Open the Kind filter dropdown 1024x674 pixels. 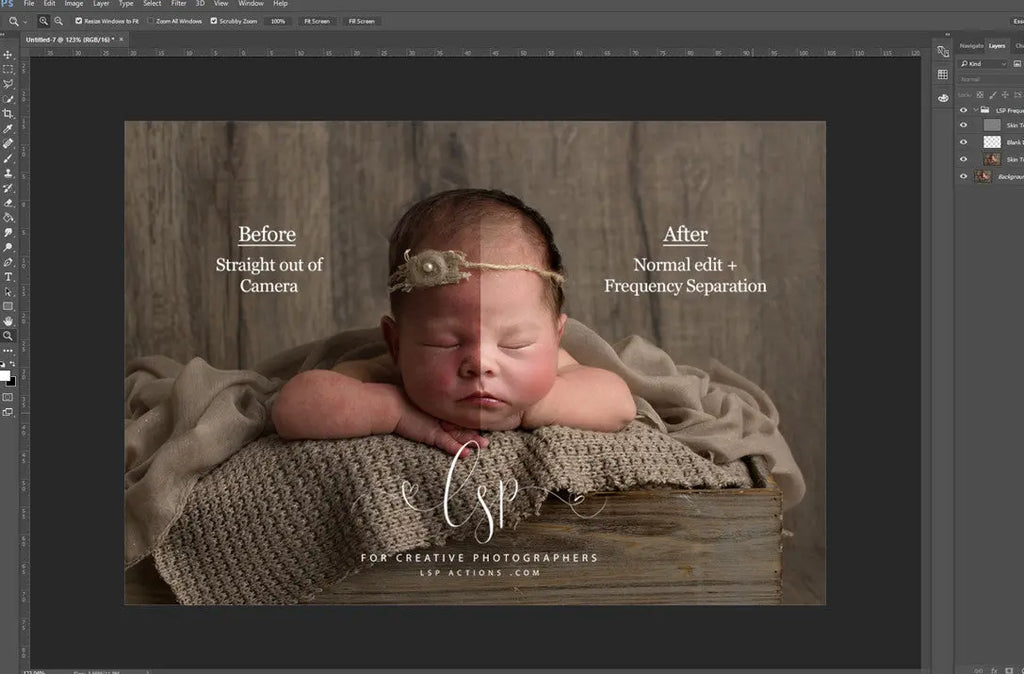983,63
